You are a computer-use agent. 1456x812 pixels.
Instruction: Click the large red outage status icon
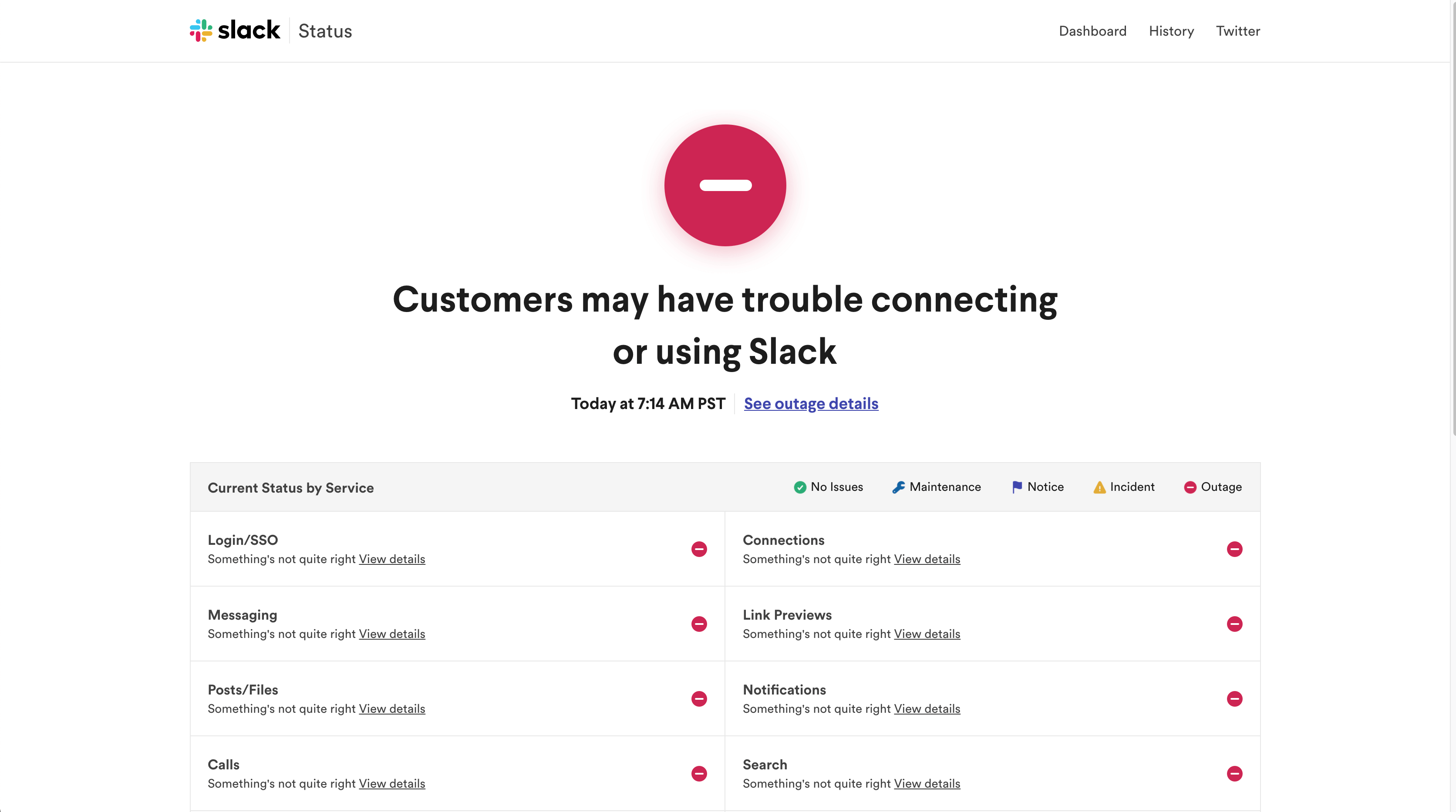point(725,185)
